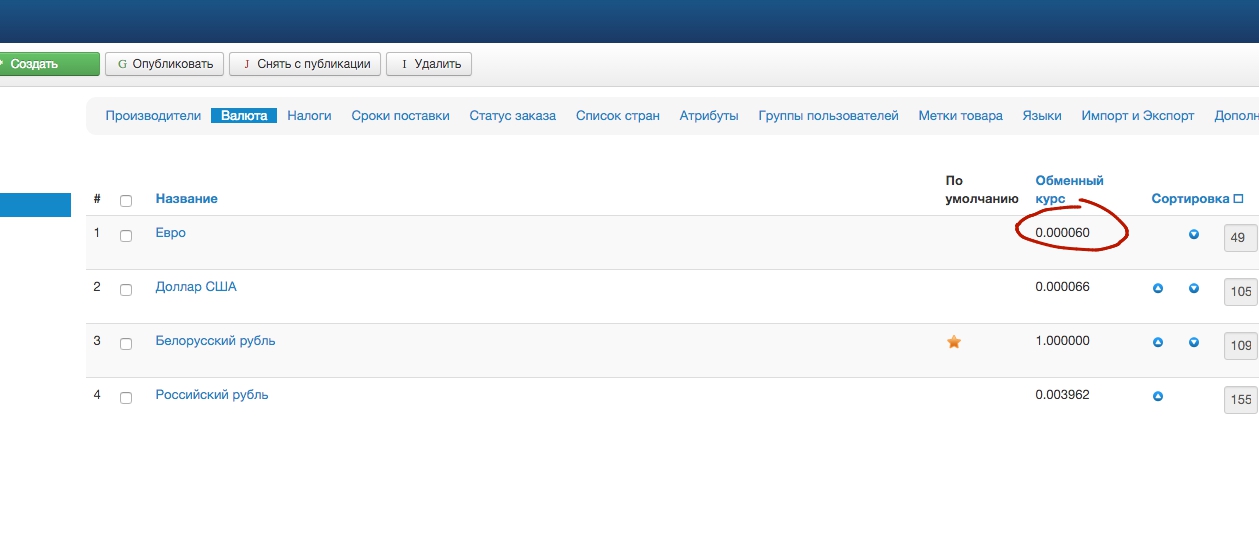
Task: Move Доллар США up in order
Action: pos(1158,288)
